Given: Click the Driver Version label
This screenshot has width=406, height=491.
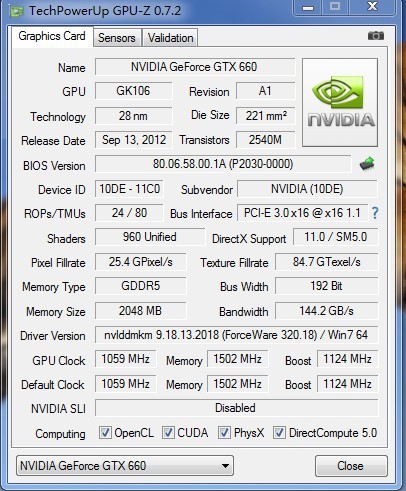Looking at the screenshot, I should [53, 336].
